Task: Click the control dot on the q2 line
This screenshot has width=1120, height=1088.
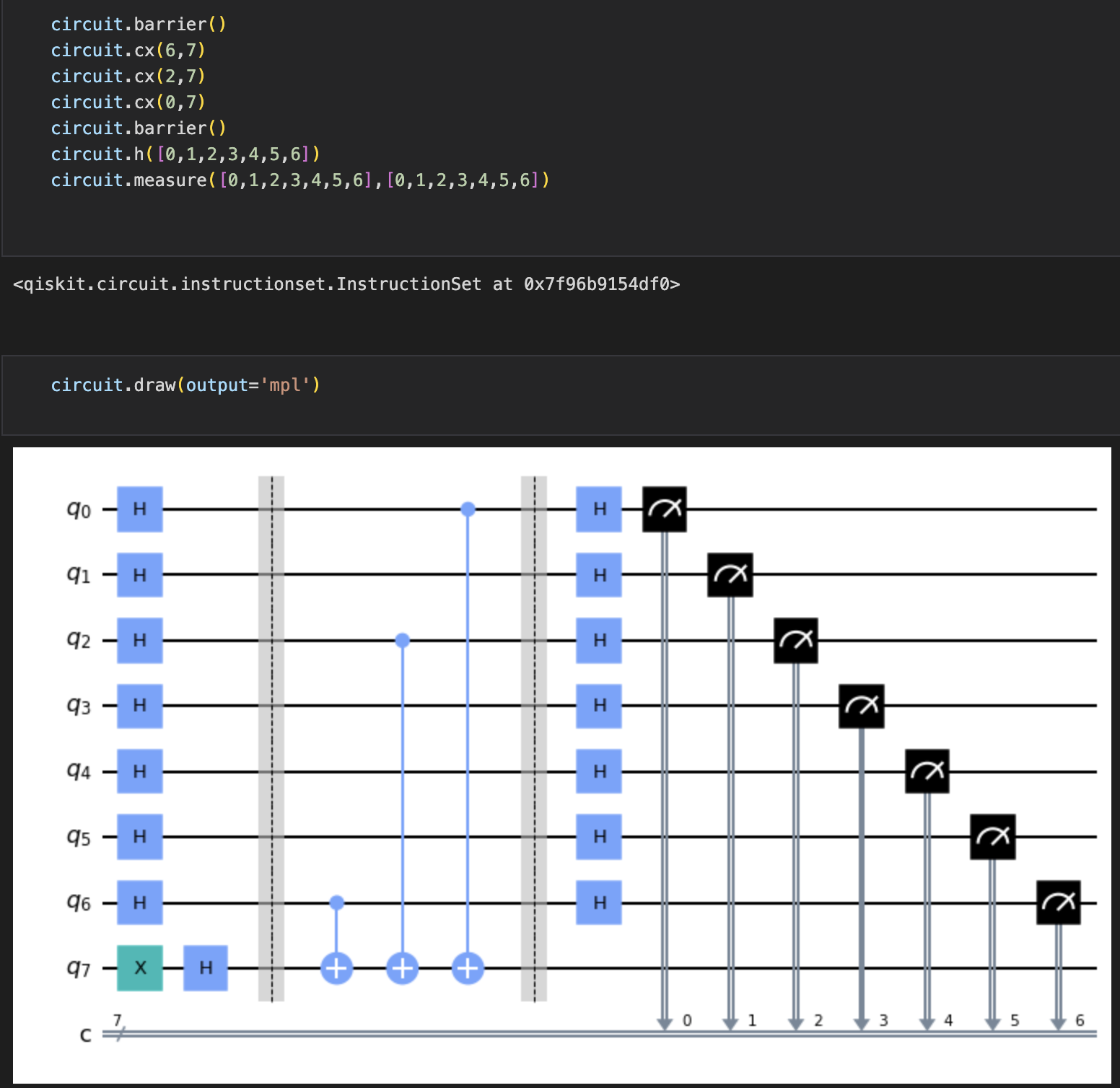Action: click(x=403, y=640)
